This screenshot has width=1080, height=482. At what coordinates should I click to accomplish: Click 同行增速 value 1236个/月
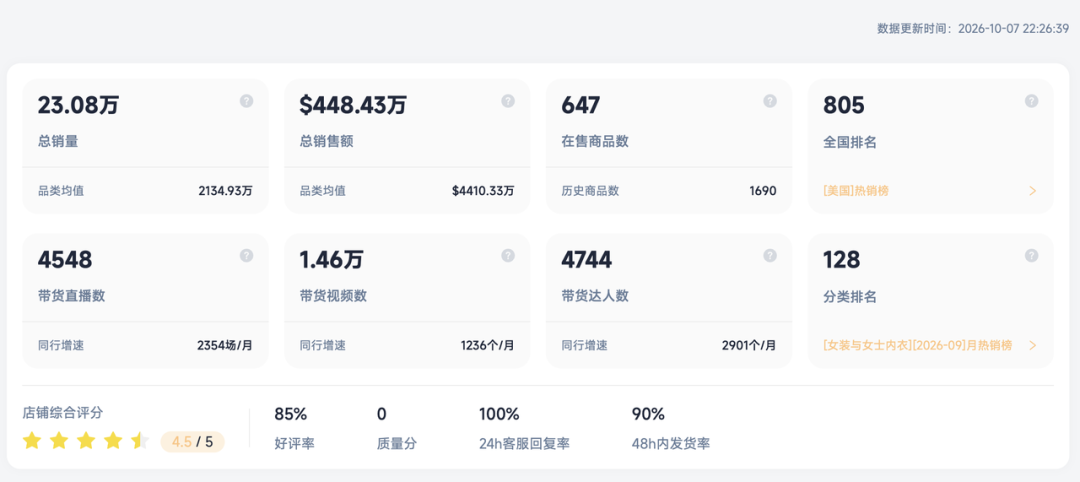point(487,345)
